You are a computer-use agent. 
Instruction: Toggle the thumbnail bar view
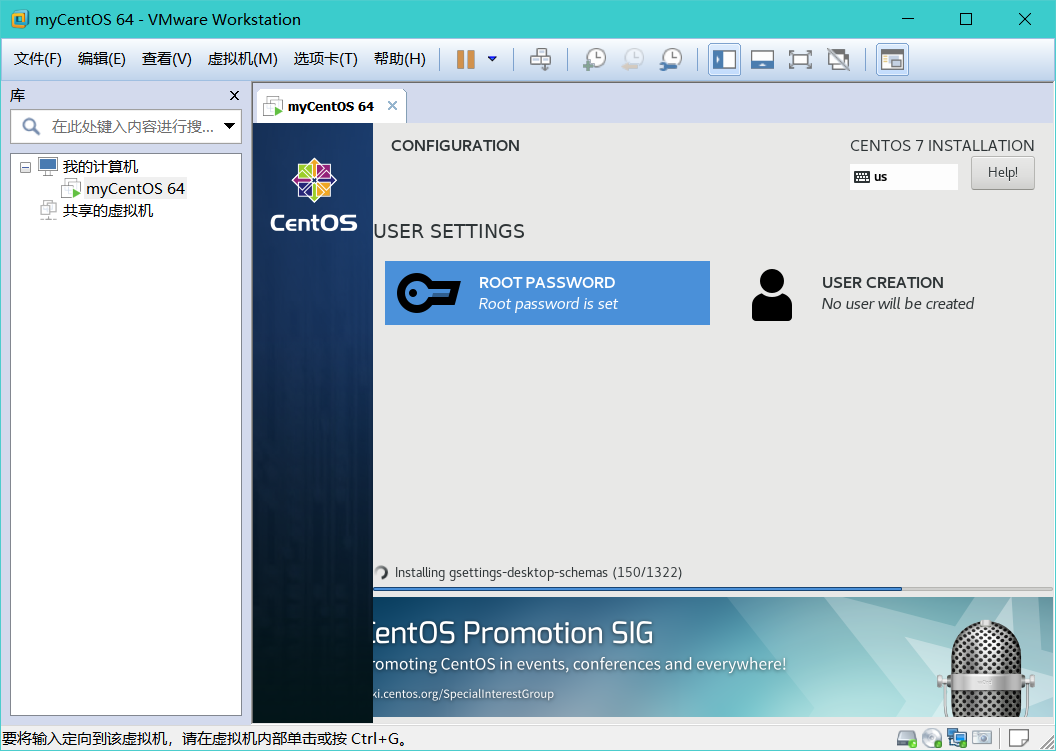(x=762, y=59)
